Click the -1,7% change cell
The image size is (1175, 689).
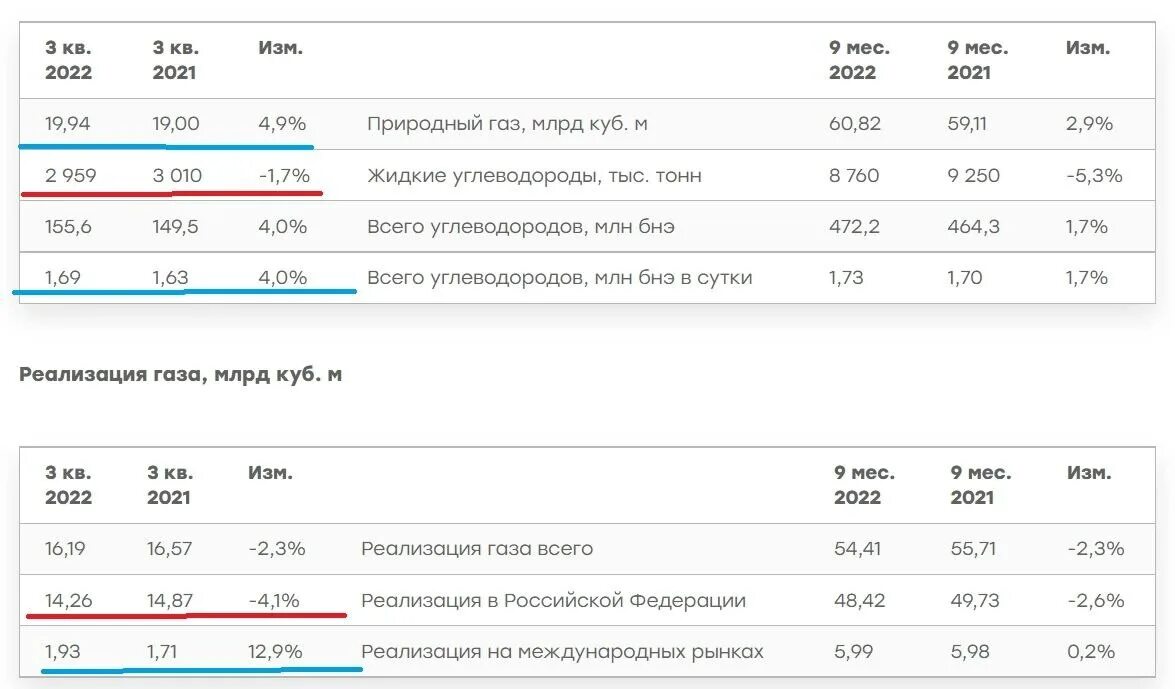click(284, 176)
